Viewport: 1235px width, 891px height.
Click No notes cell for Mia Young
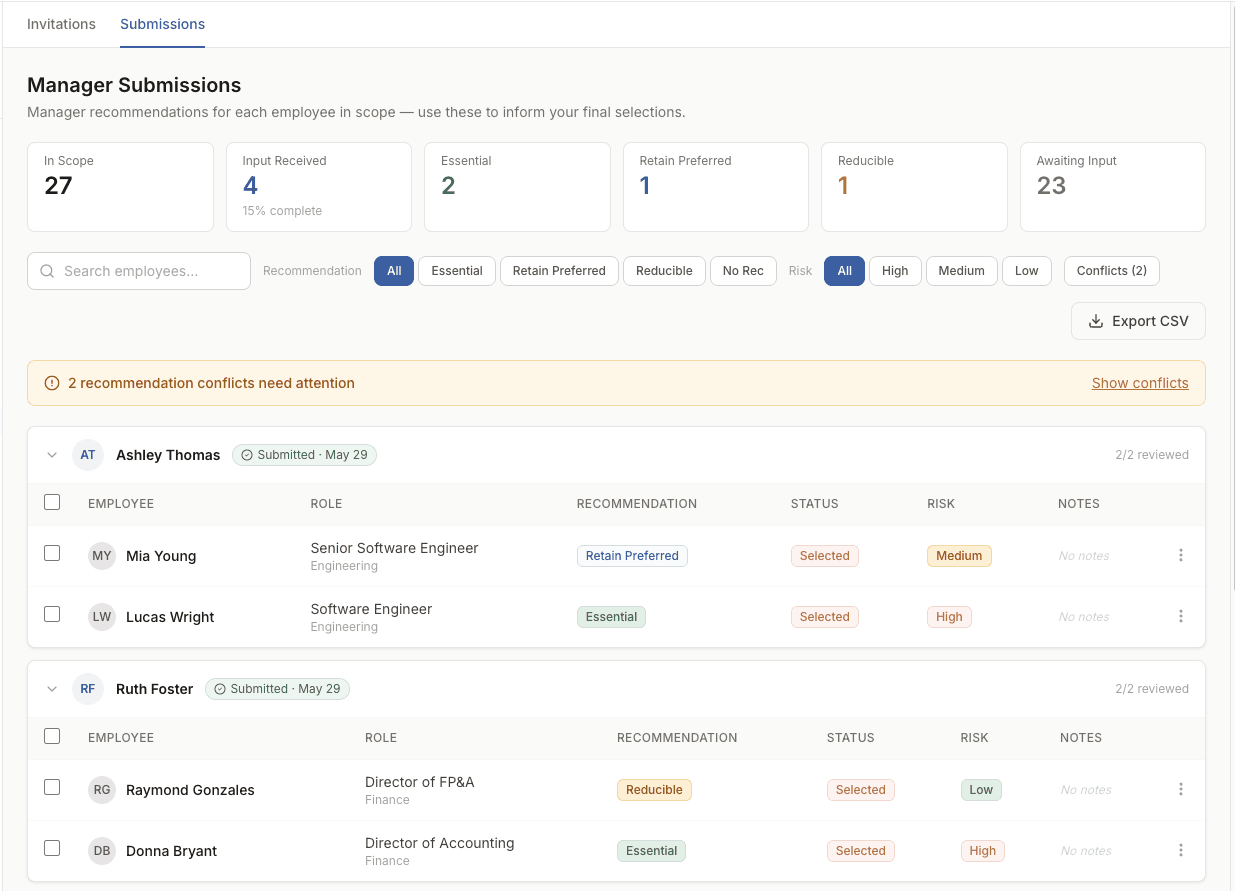(1084, 556)
